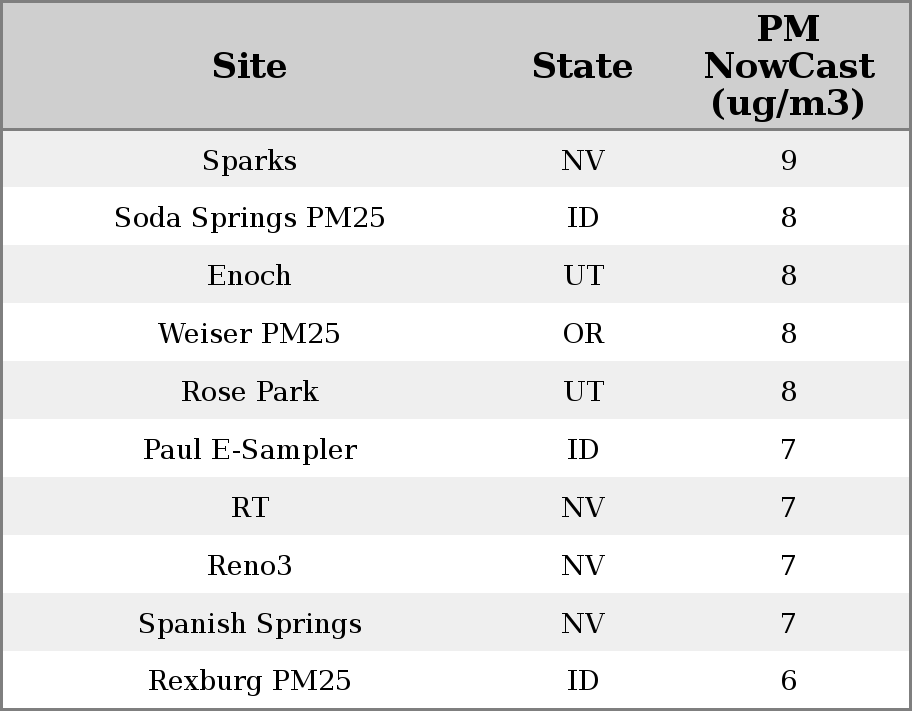Image resolution: width=912 pixels, height=711 pixels.
Task: Click the PM NowCast column header
Action: (x=788, y=67)
